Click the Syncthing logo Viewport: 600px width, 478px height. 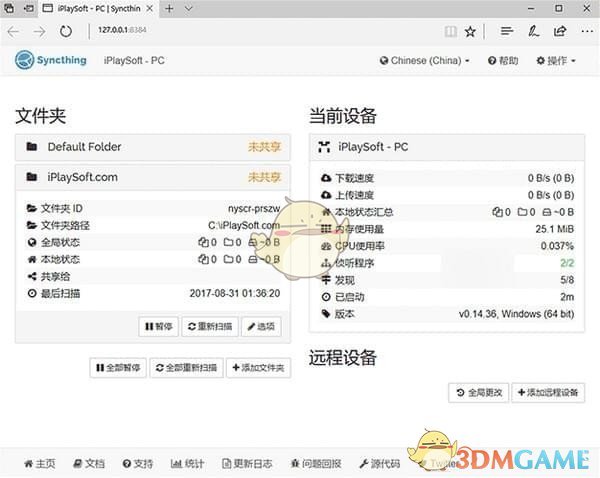pyautogui.click(x=51, y=60)
